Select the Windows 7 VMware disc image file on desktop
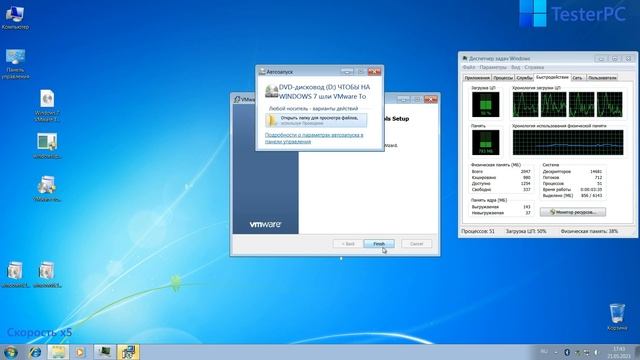This screenshot has height=360, width=640. (x=47, y=105)
